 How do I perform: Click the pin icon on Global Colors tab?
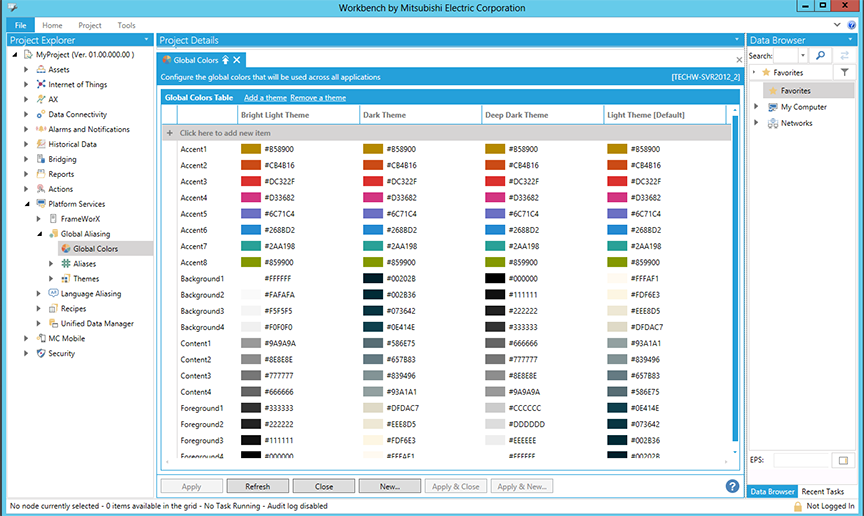[x=226, y=60]
